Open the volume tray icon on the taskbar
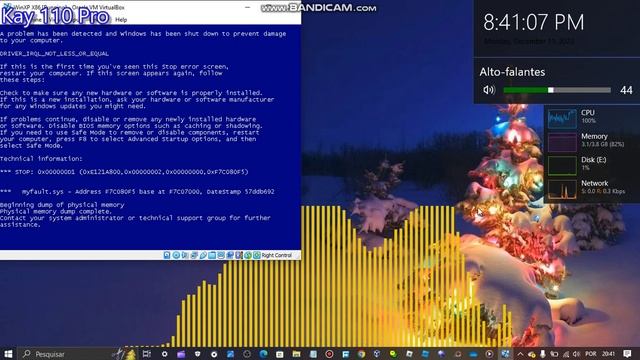The height and width of the screenshot is (360, 640). click(576, 354)
